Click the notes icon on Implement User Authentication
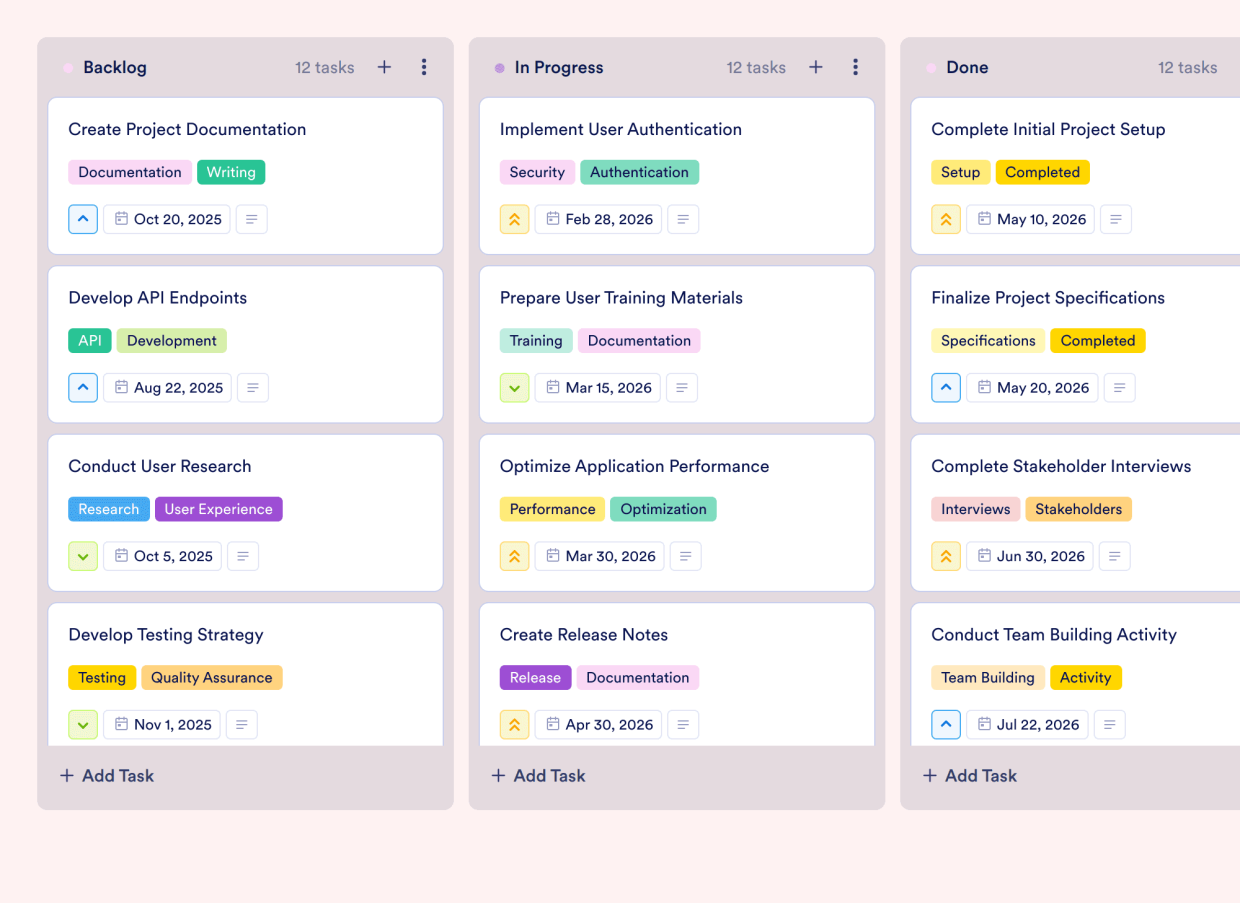This screenshot has height=903, width=1240. [x=683, y=219]
